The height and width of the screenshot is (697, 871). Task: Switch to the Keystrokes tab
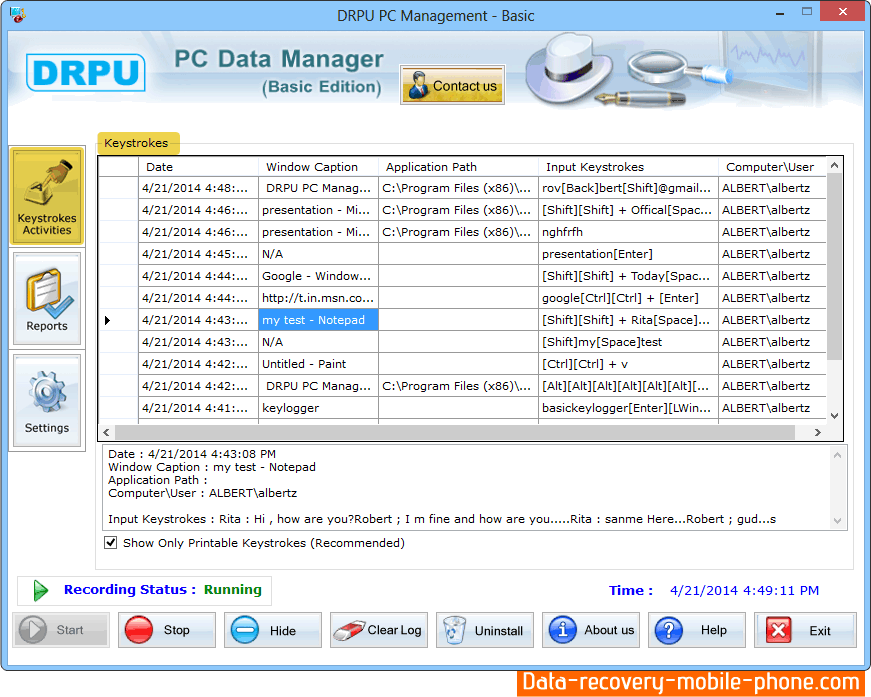pos(137,143)
